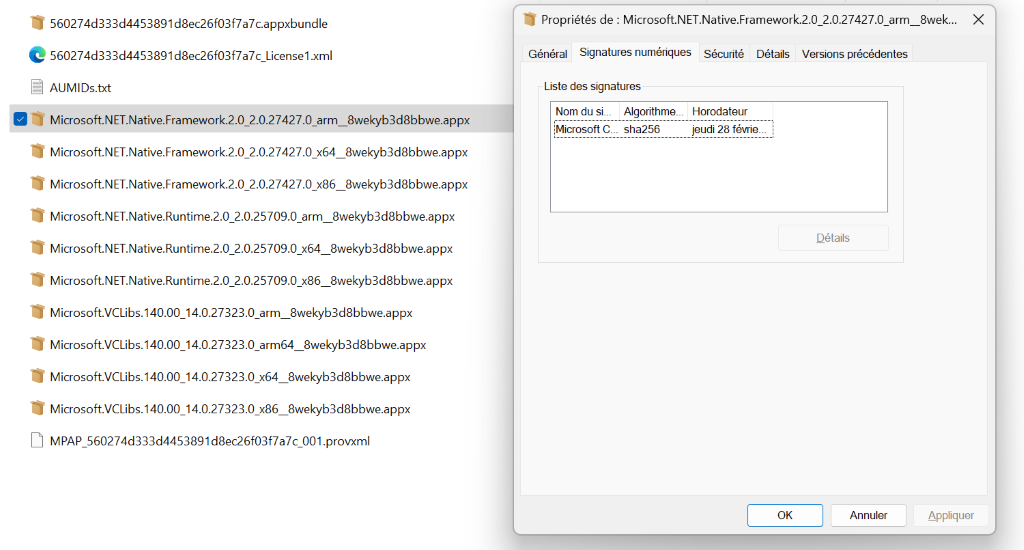
Task: Select the Microsoft C... signature row
Action: (x=664, y=129)
